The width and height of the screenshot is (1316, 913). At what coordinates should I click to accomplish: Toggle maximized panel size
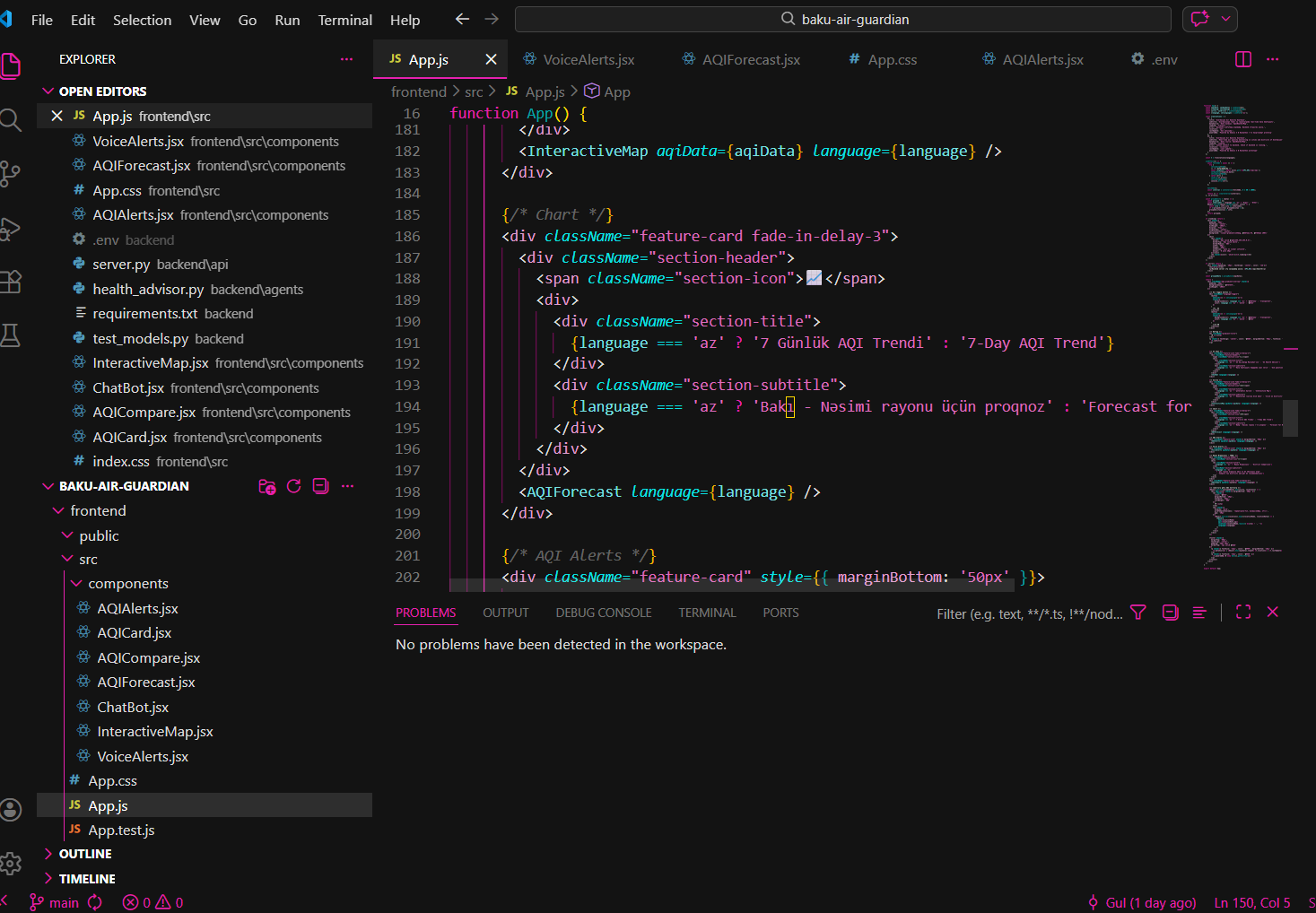pos(1243,613)
